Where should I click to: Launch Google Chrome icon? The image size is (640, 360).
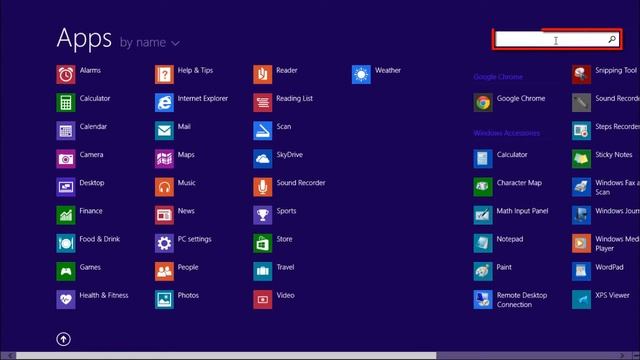coord(483,103)
